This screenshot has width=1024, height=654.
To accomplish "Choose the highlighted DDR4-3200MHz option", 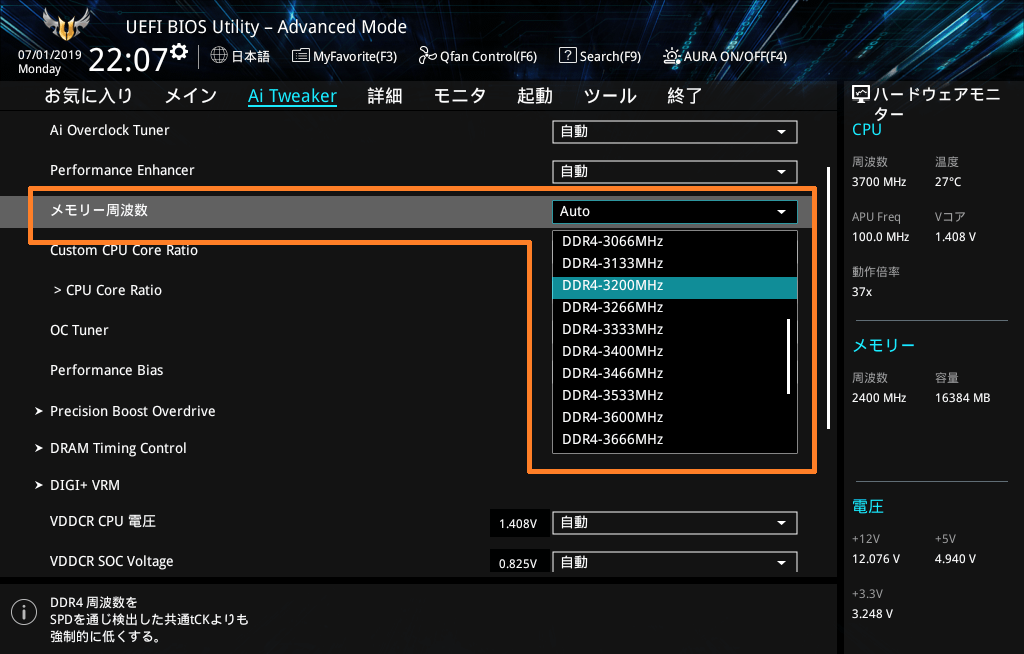I will [675, 286].
